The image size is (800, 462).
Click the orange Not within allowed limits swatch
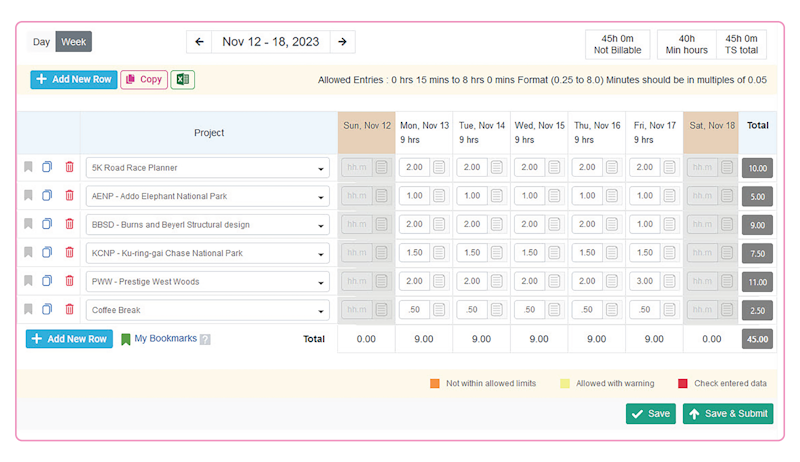(x=435, y=383)
